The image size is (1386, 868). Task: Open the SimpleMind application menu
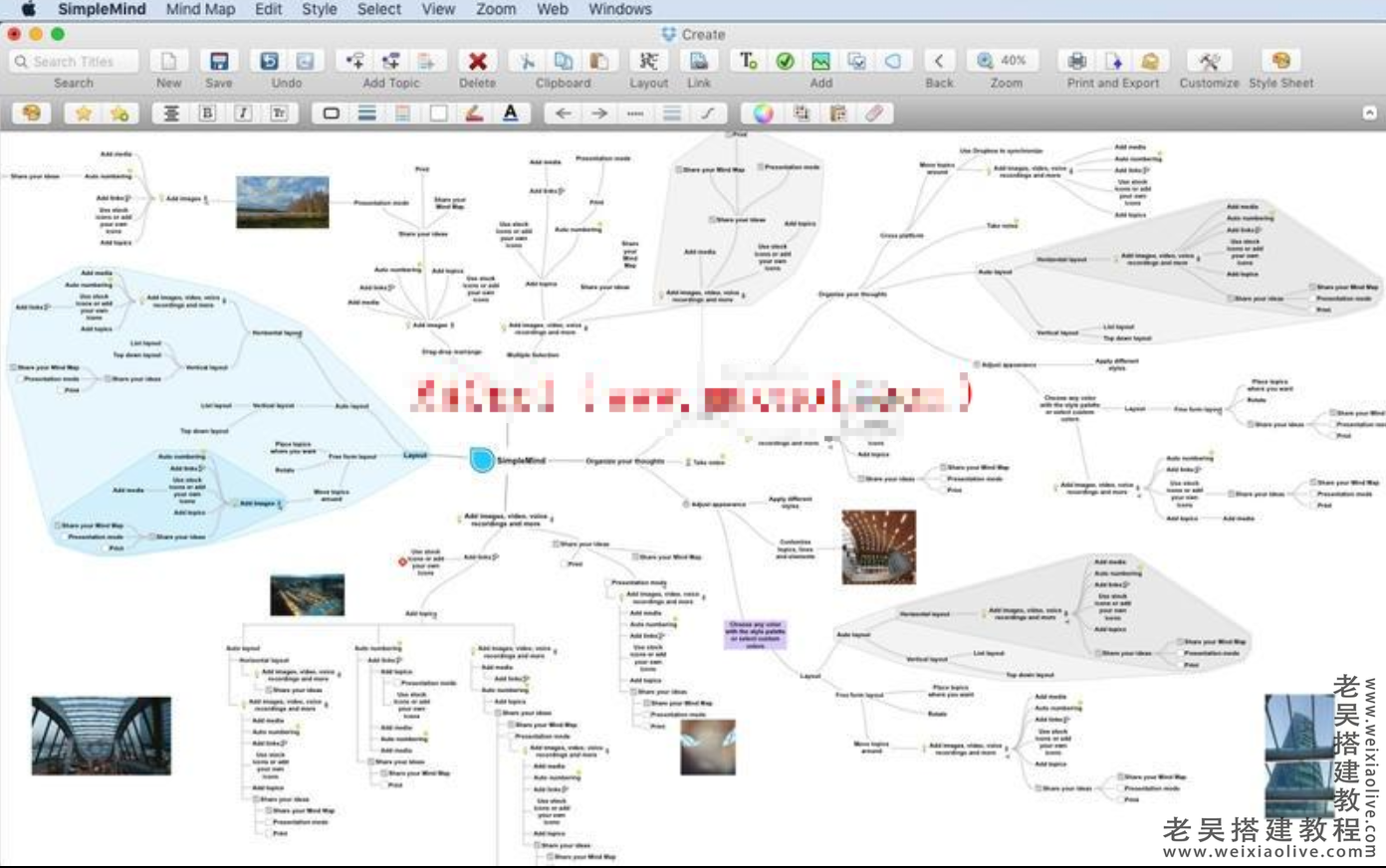tap(102, 9)
